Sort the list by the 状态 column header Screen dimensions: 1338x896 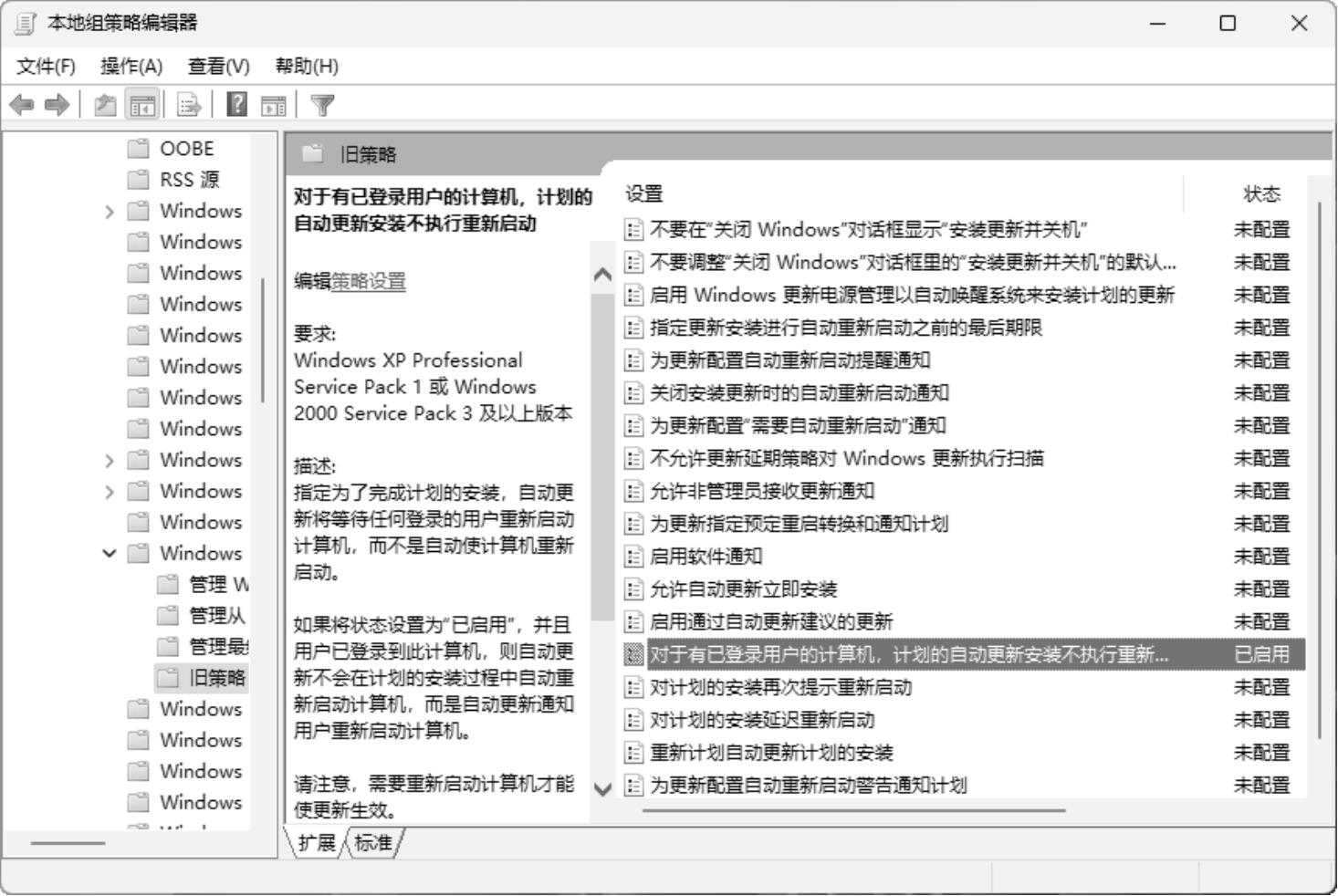[1261, 193]
